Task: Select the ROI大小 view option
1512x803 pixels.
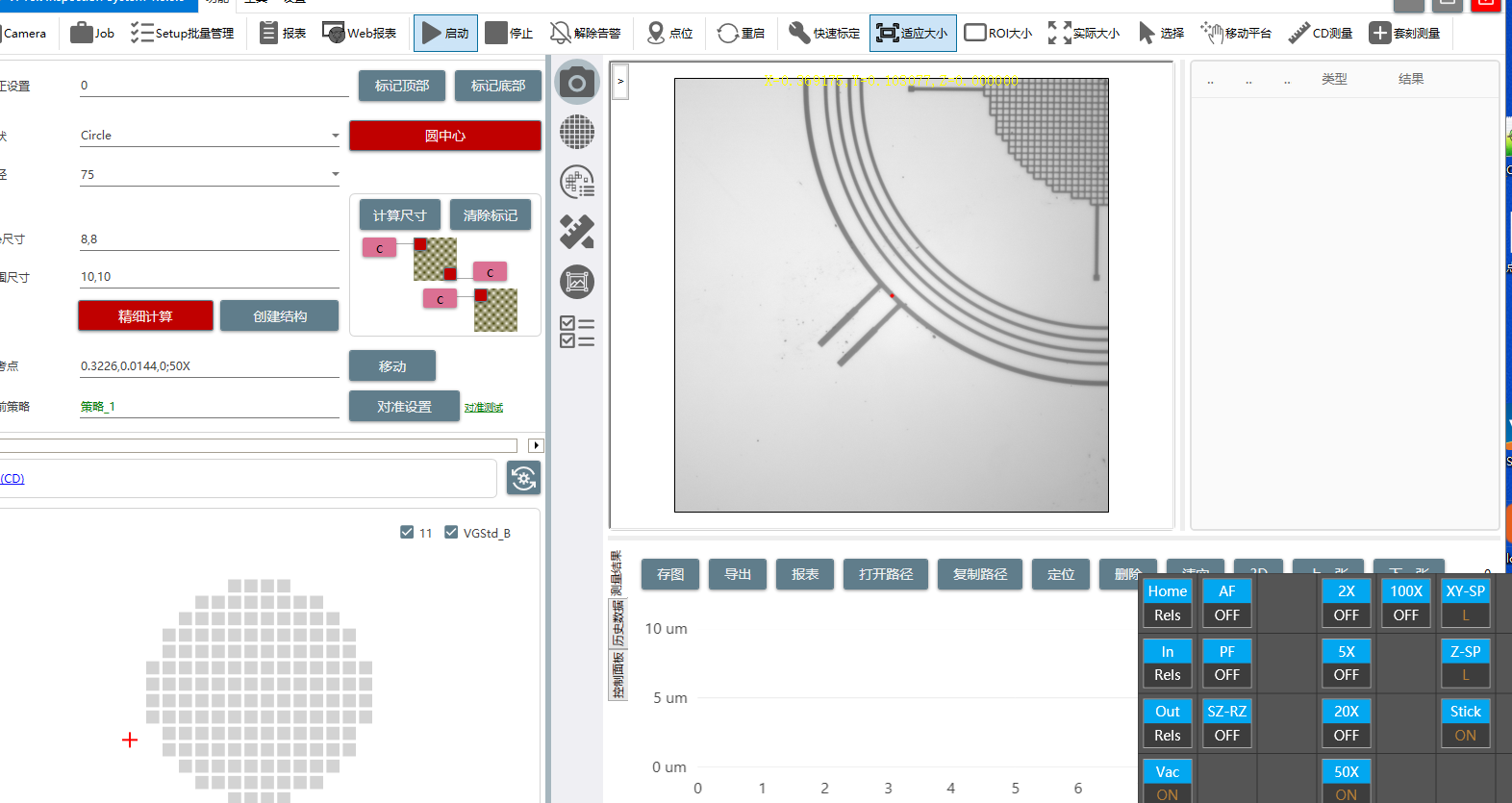Action: (998, 33)
